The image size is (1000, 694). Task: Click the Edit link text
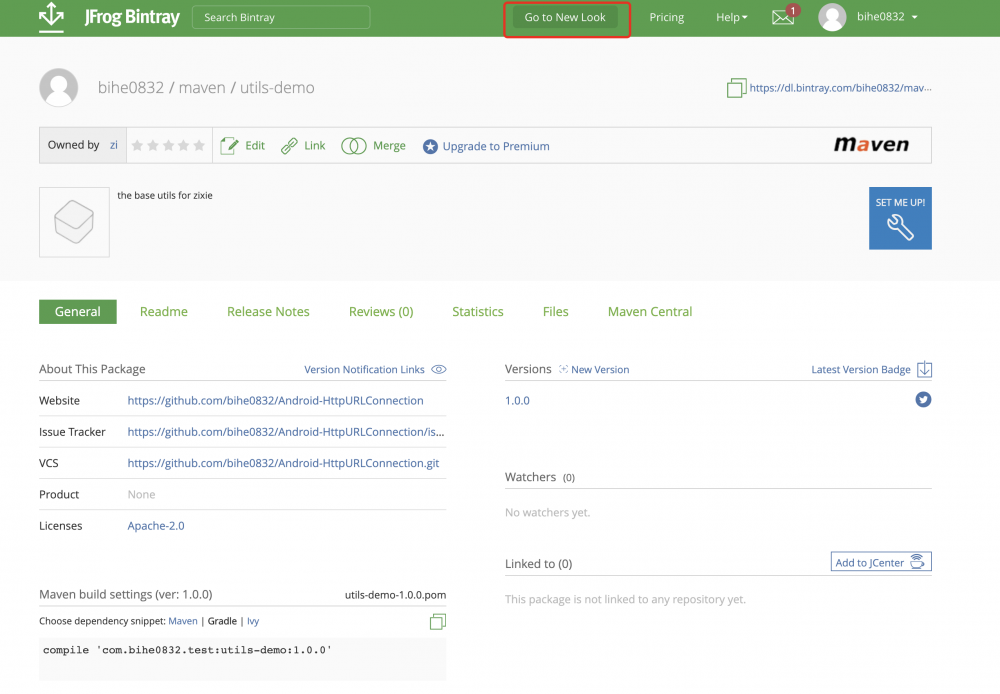click(x=255, y=145)
